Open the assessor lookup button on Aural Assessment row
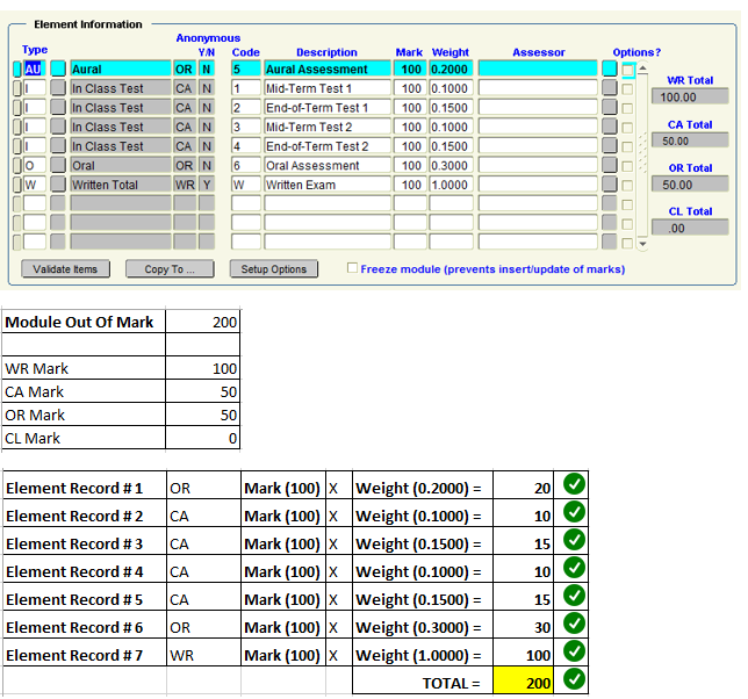 (609, 69)
